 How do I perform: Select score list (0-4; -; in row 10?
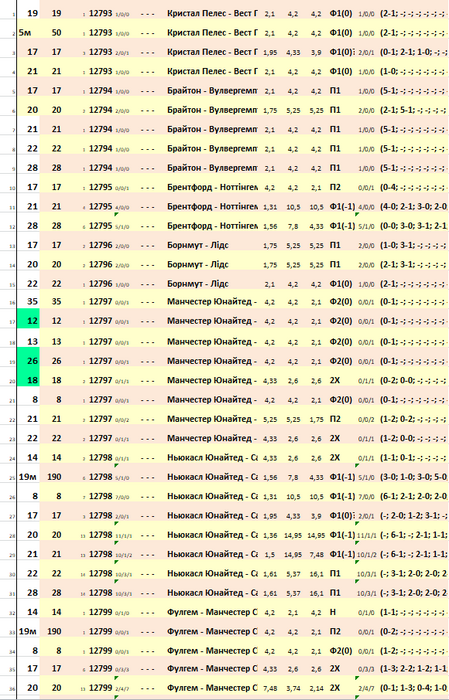point(413,187)
